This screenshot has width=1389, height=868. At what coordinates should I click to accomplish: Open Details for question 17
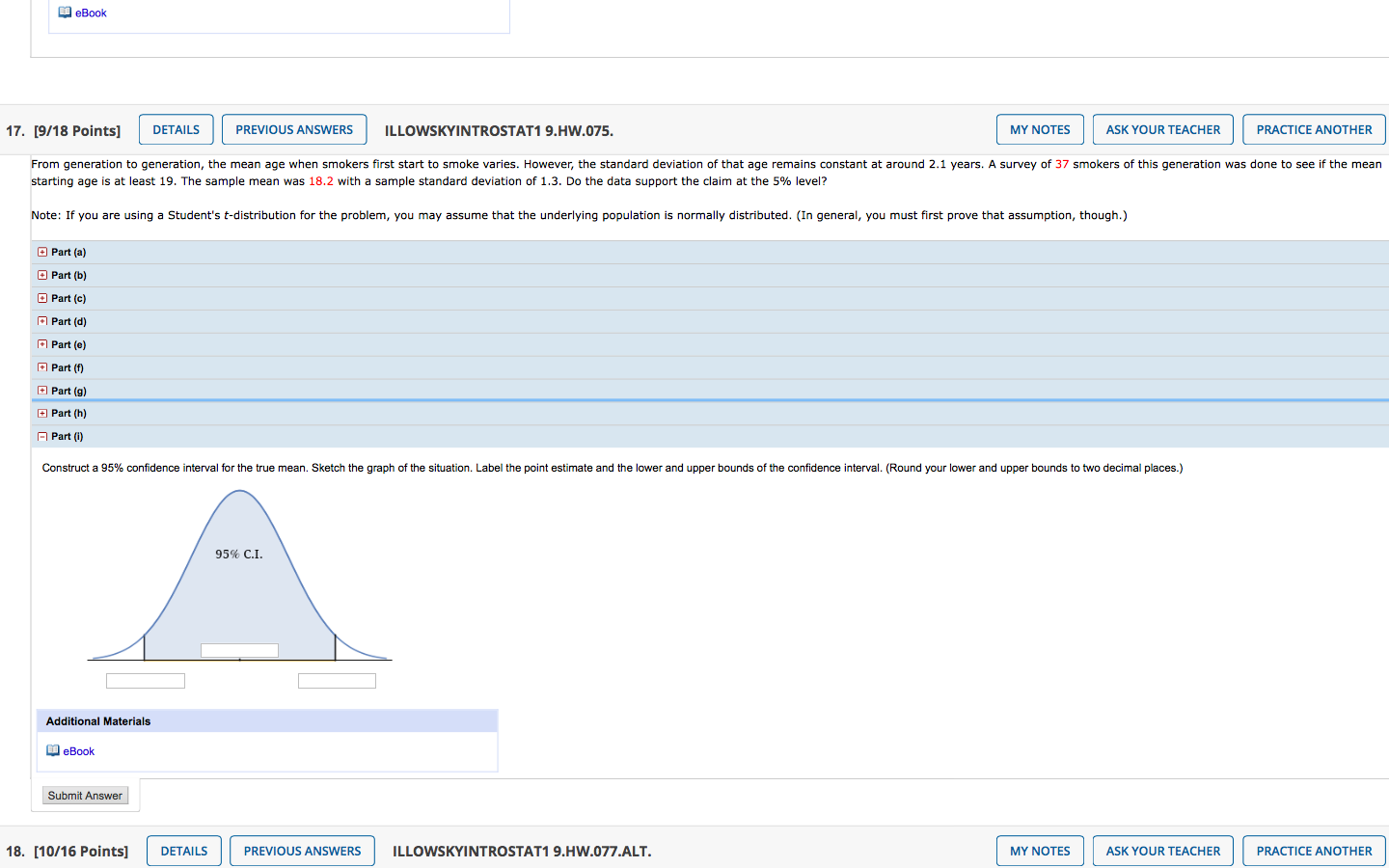point(177,129)
